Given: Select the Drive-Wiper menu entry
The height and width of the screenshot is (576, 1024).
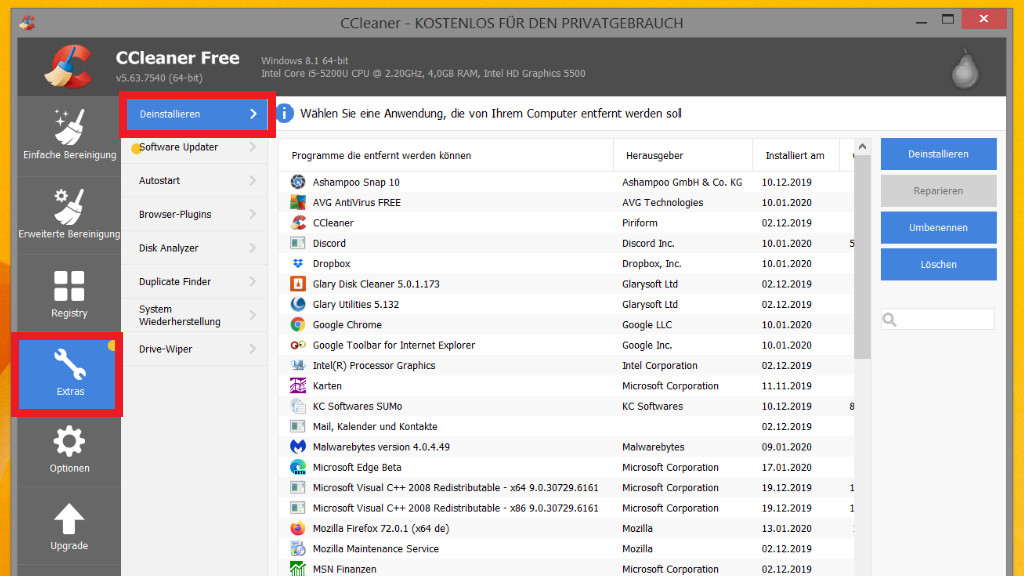Looking at the screenshot, I should [166, 349].
